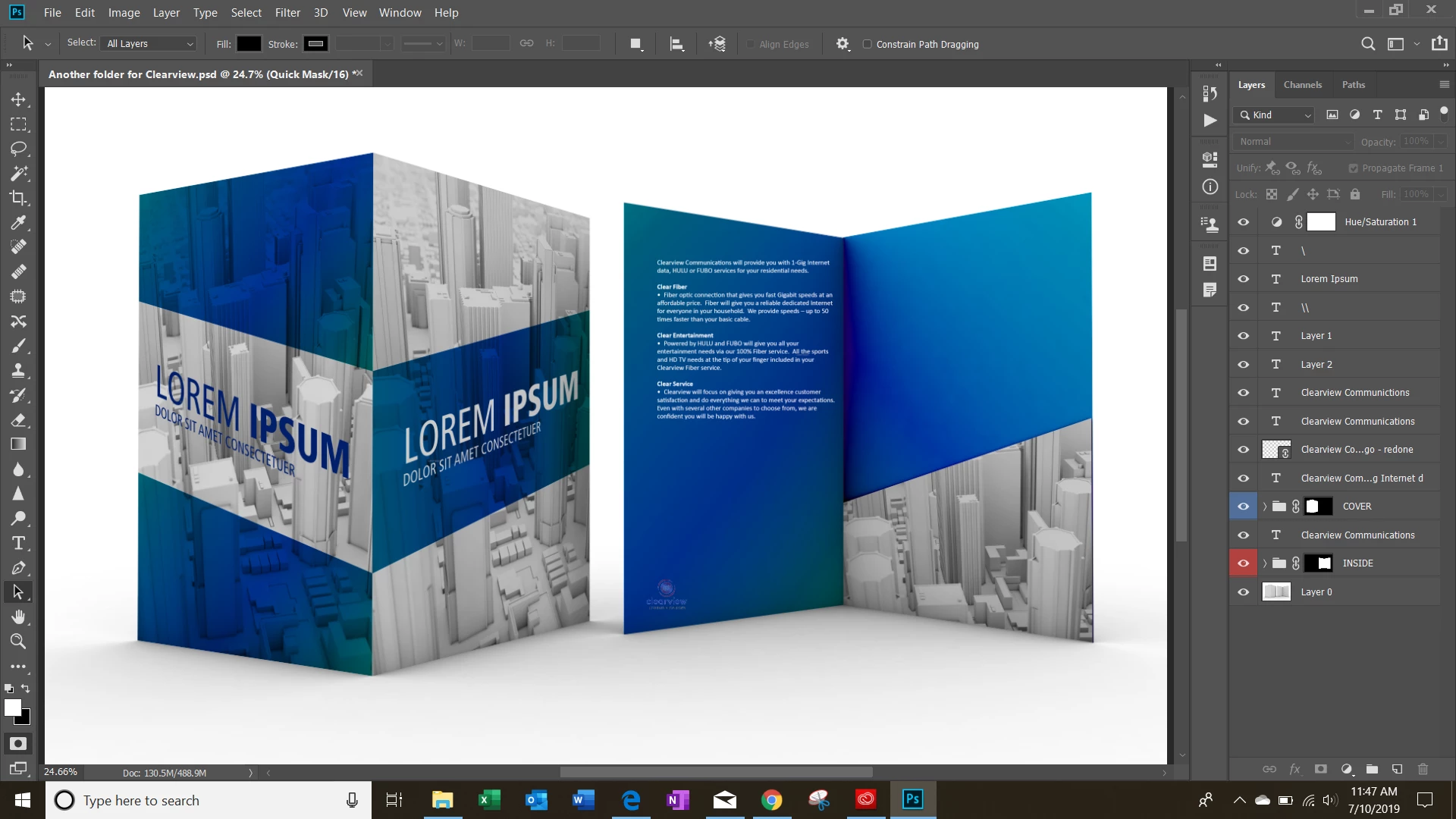Select the Horizontal Type tool
The height and width of the screenshot is (819, 1456).
coord(18,543)
